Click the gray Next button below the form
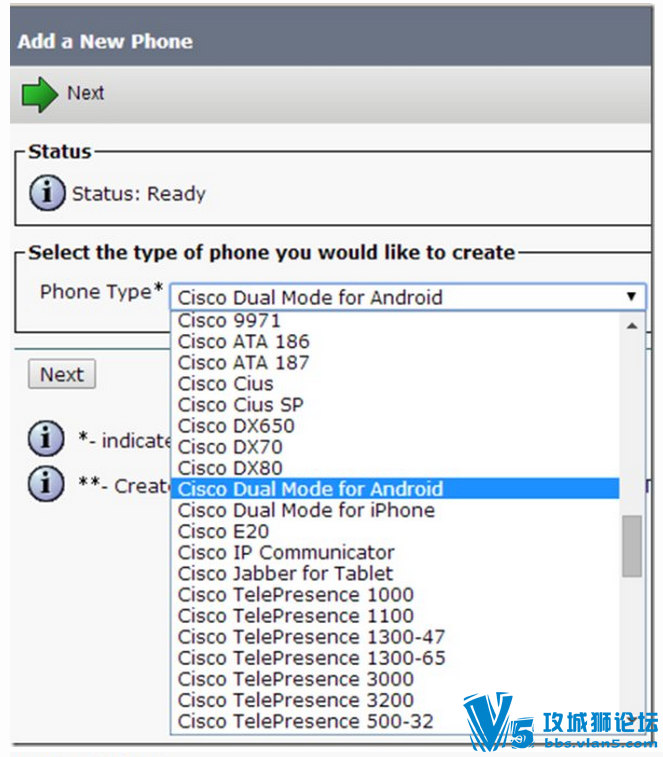This screenshot has height=757, width=663. [62, 374]
